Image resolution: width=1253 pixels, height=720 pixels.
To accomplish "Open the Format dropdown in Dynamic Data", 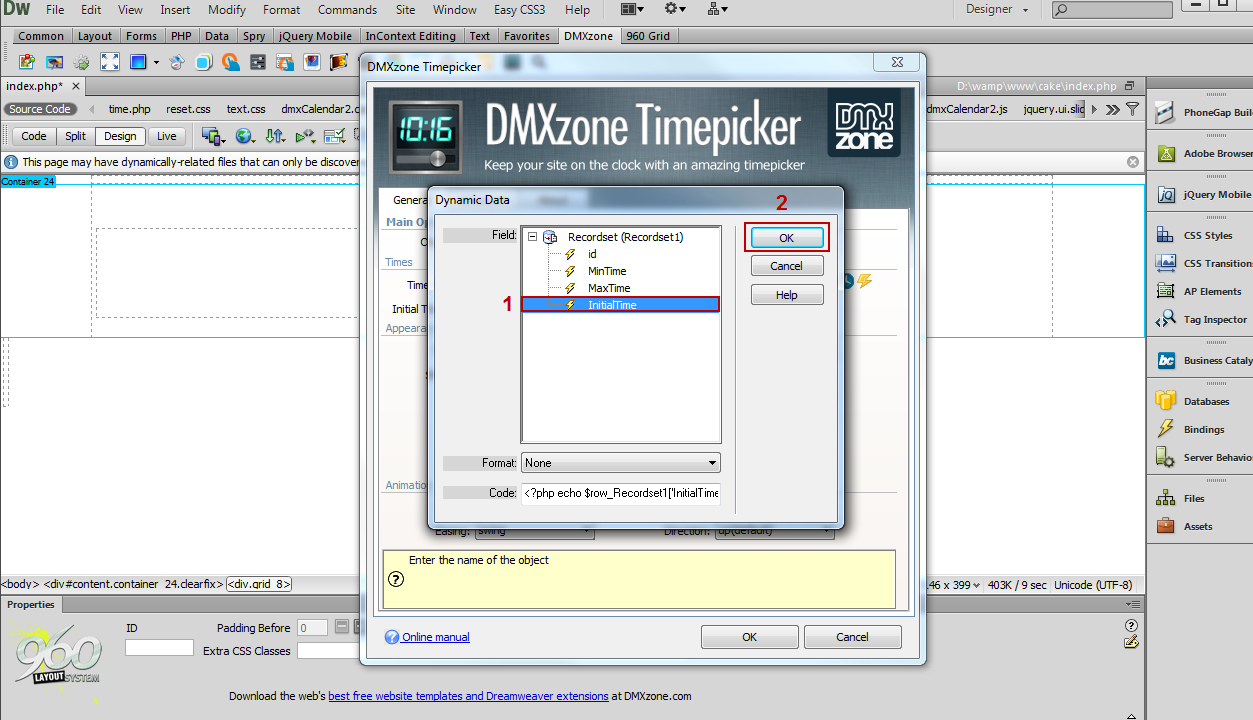I will [621, 463].
